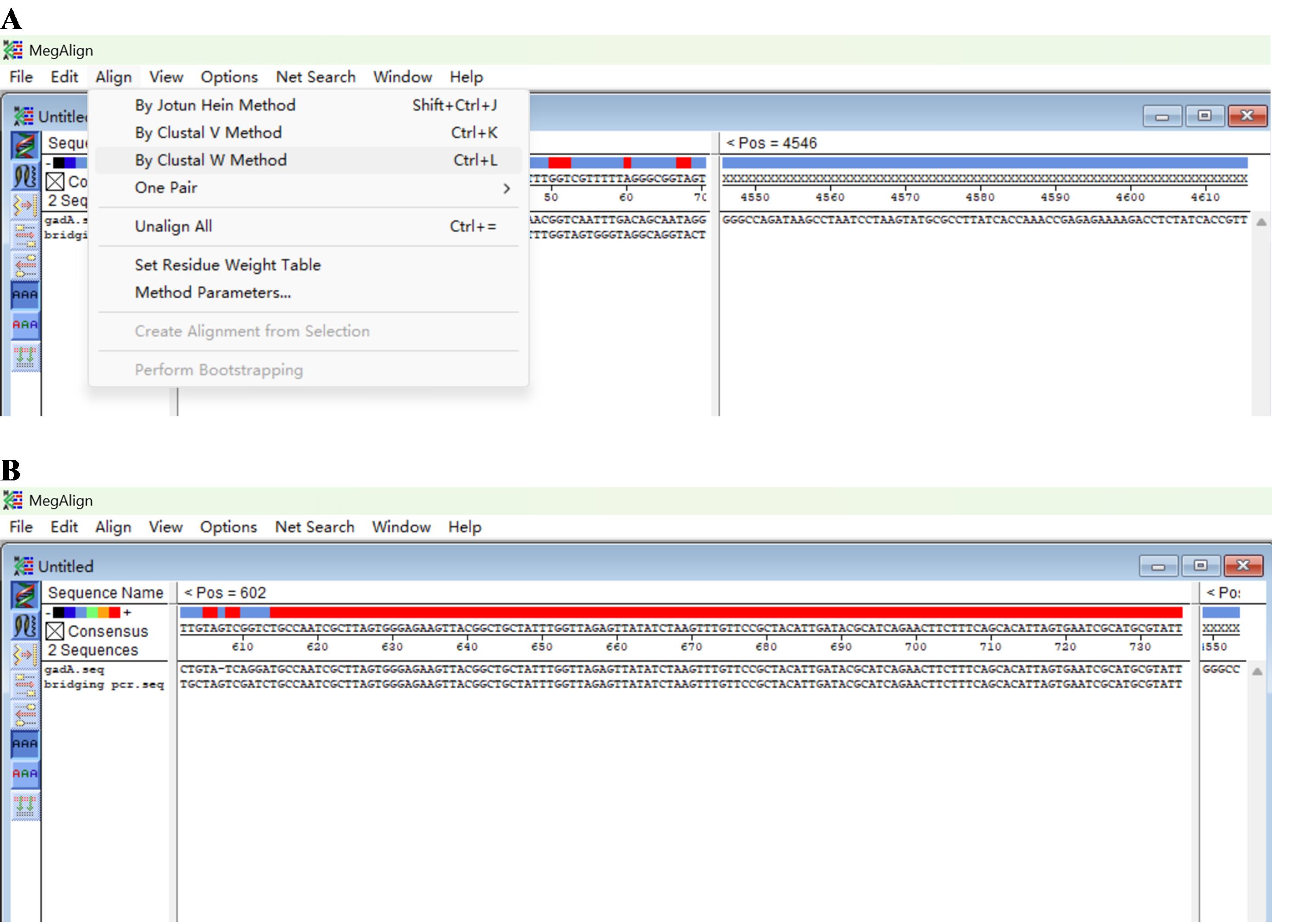Image resolution: width=1297 pixels, height=924 pixels.
Task: Click the yellow zigzag arrow icon in panel B
Action: 25,655
